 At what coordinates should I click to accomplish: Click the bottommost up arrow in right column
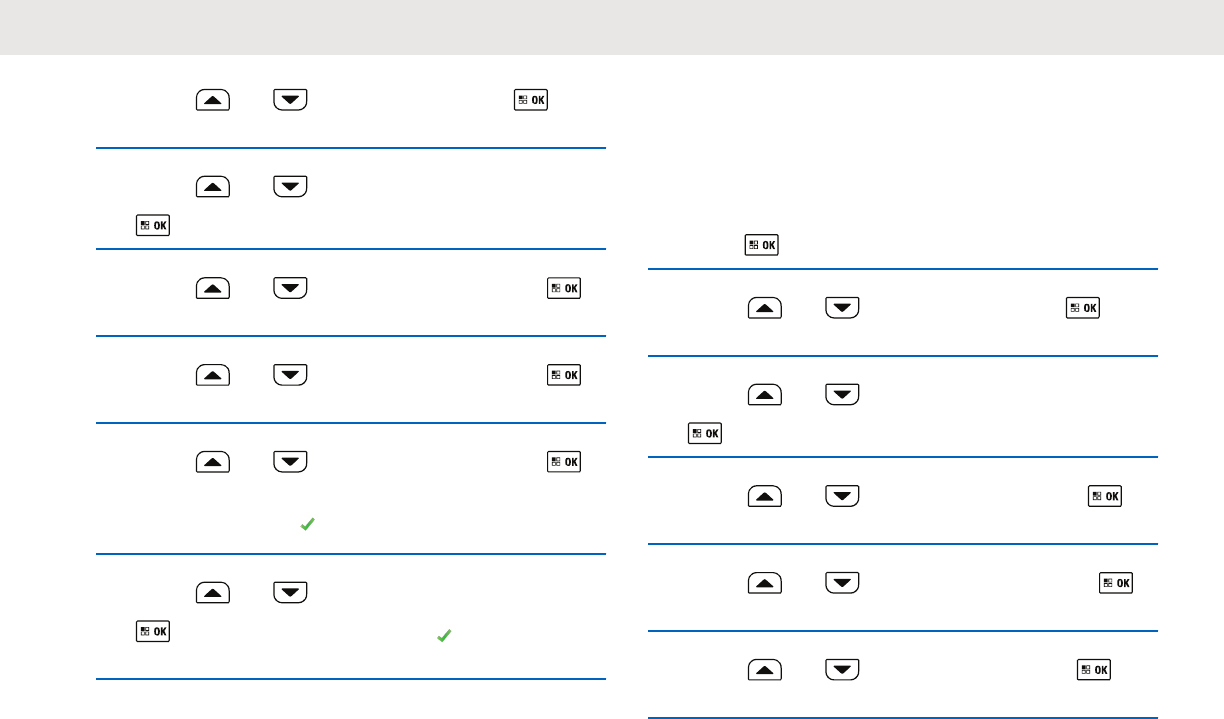tap(765, 669)
